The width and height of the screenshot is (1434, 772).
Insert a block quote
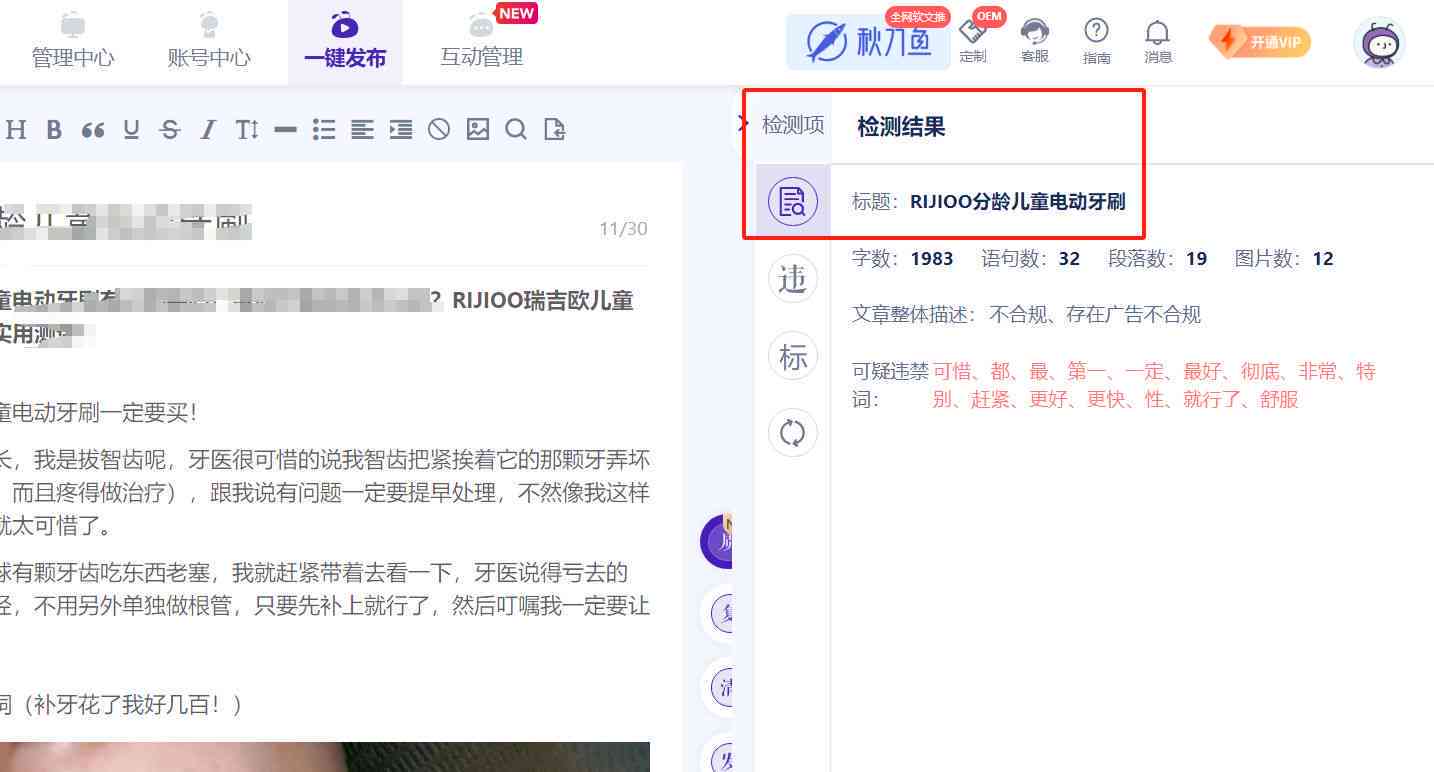click(x=93, y=129)
